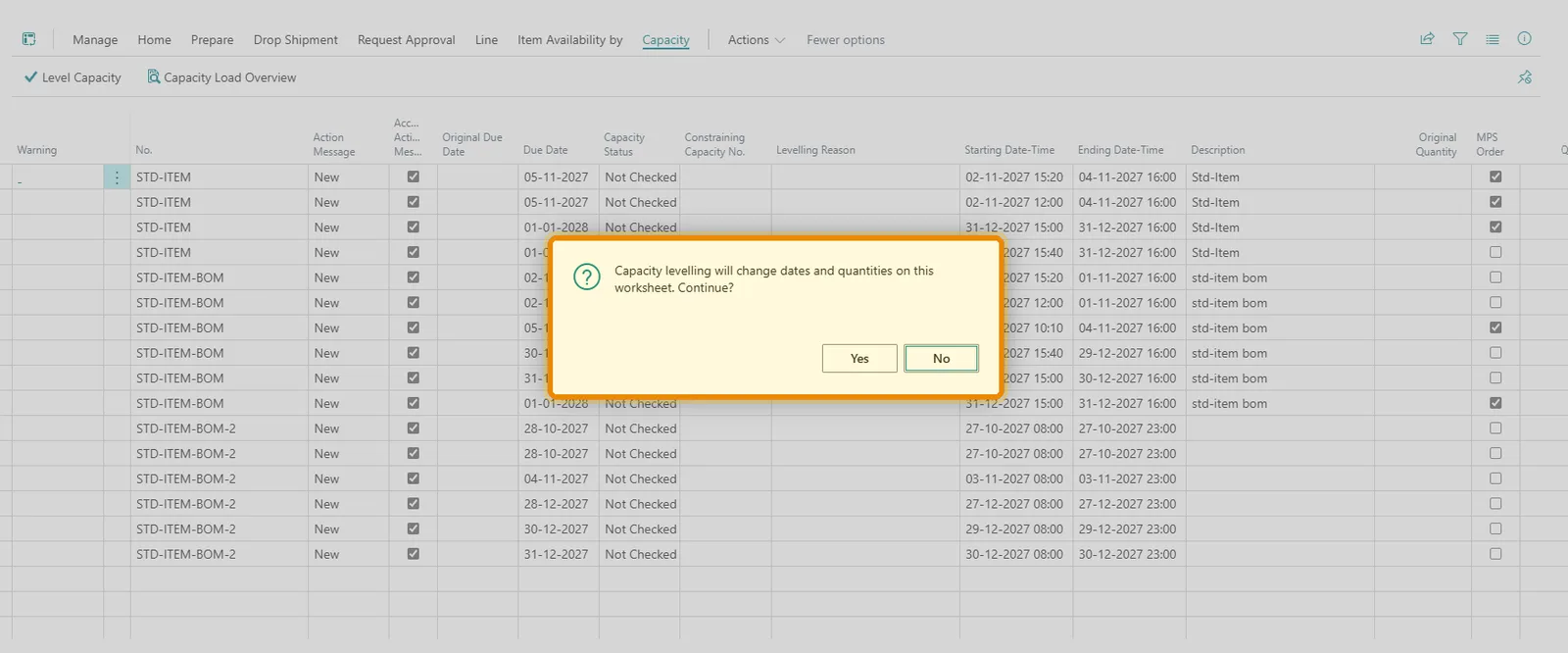The image size is (1568, 653).
Task: Select due date 05-11-2027 in first row
Action: point(556,177)
